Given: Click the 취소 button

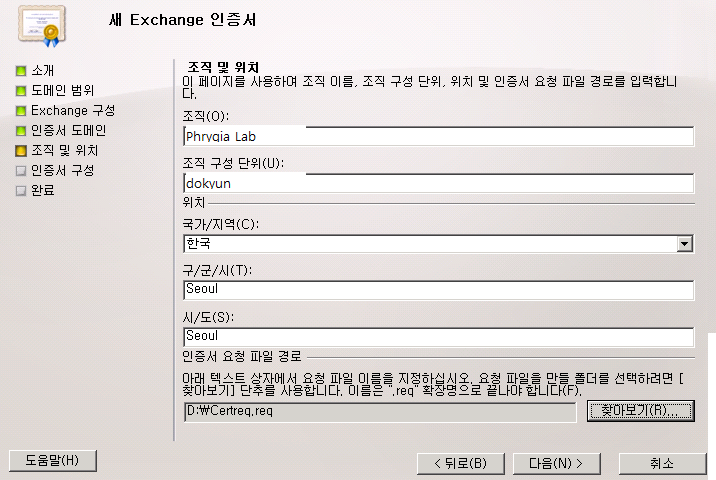Looking at the screenshot, I should (x=663, y=464).
